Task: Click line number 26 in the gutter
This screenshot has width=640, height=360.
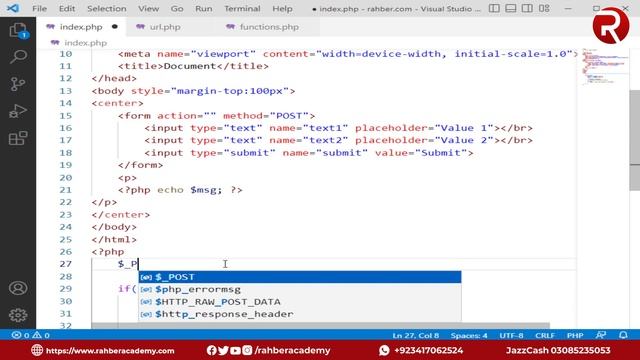Action: click(65, 252)
